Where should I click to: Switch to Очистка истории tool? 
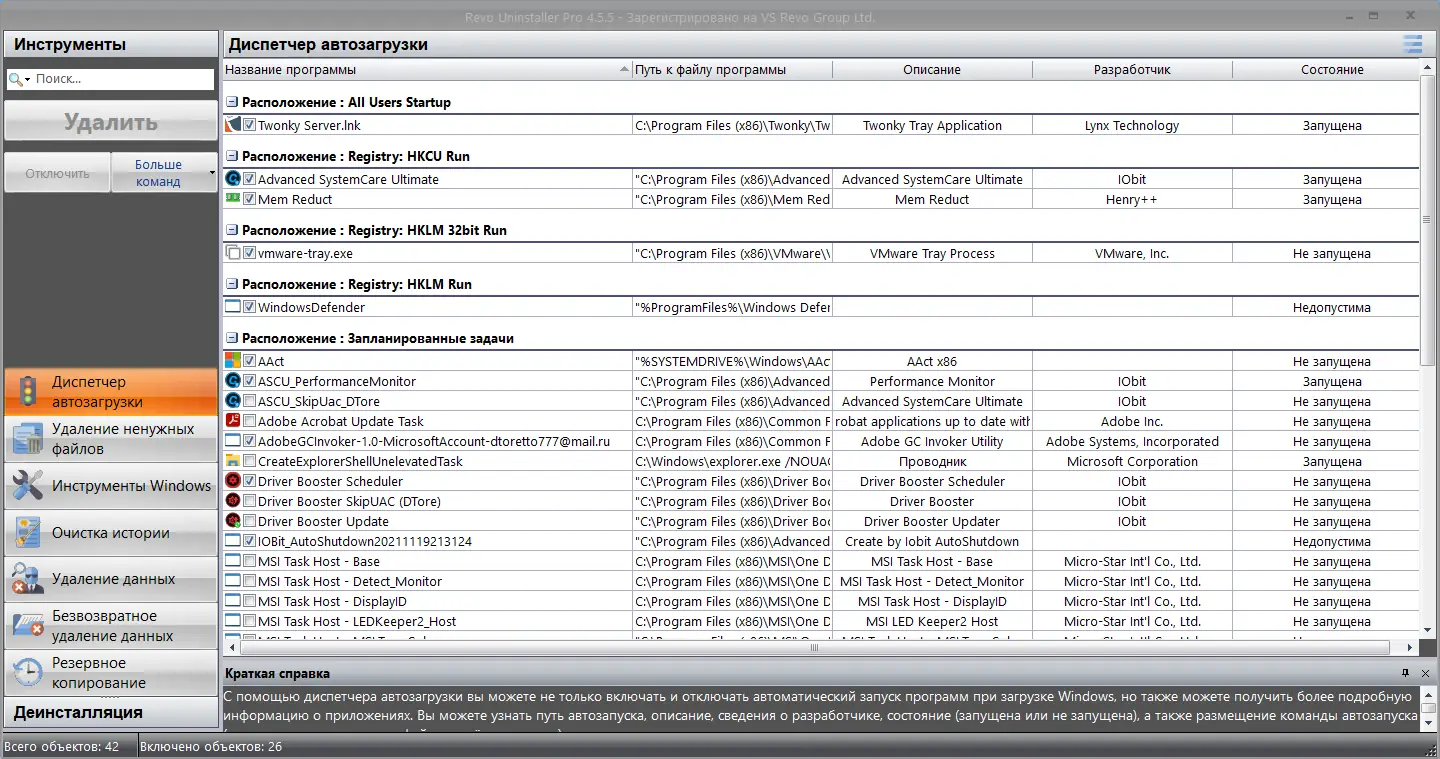110,533
